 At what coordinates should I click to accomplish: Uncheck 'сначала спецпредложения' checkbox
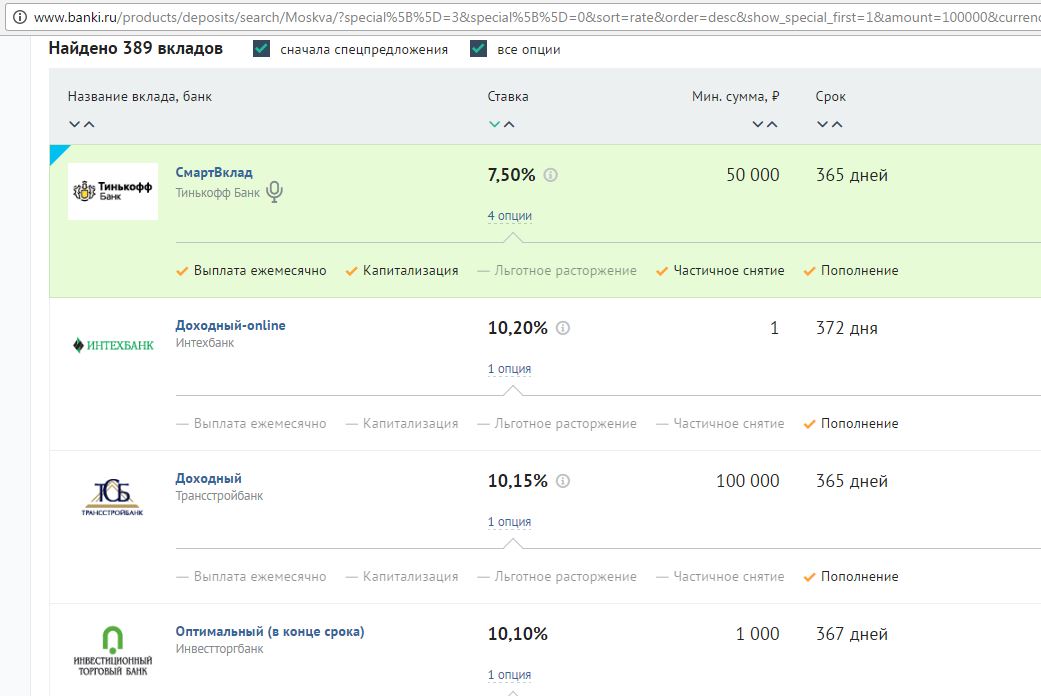point(262,48)
